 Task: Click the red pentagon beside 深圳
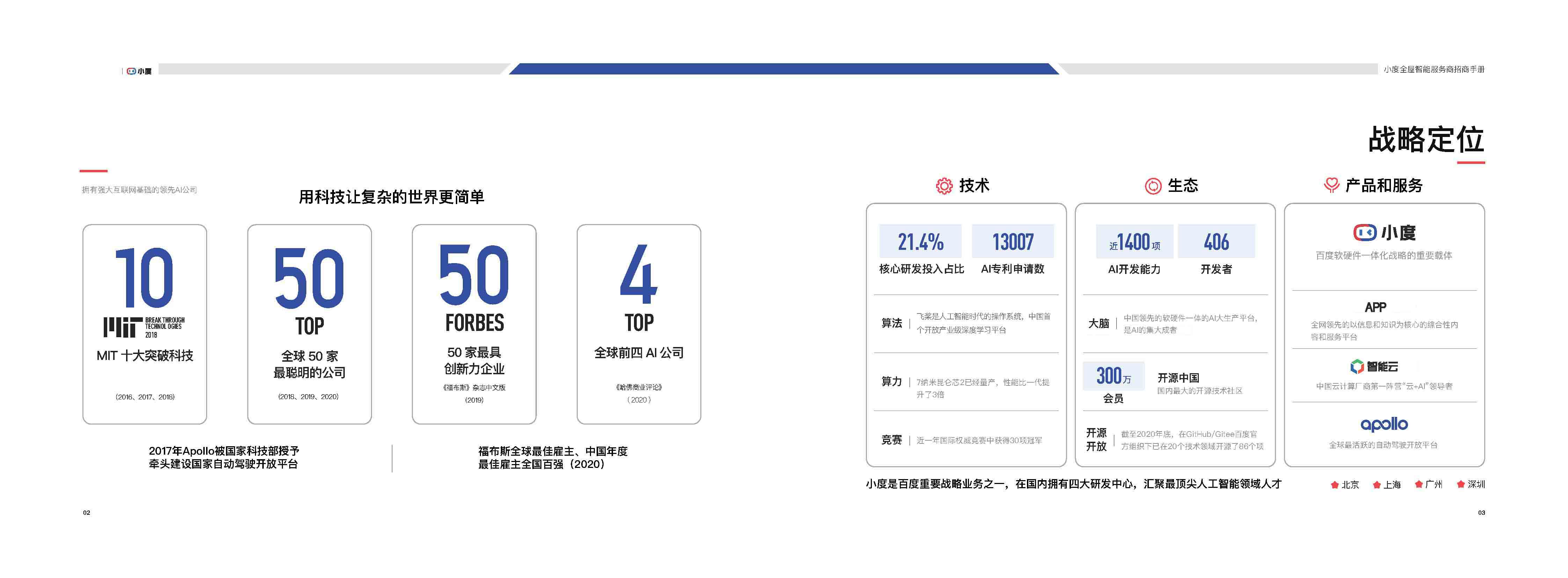tap(1460, 484)
